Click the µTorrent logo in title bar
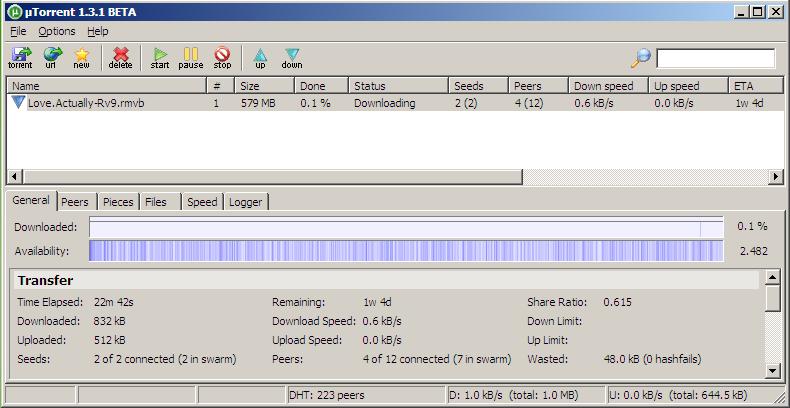 tap(15, 12)
